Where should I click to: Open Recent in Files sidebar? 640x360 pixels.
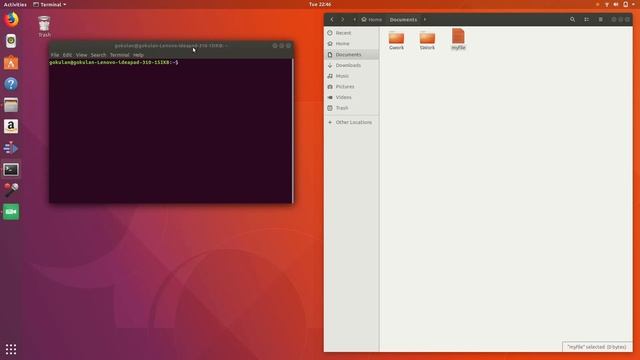click(x=351, y=33)
